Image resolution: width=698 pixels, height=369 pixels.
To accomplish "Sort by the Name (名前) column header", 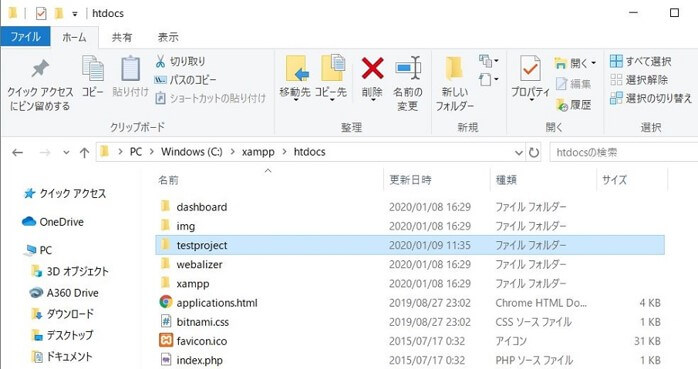I will [268, 180].
